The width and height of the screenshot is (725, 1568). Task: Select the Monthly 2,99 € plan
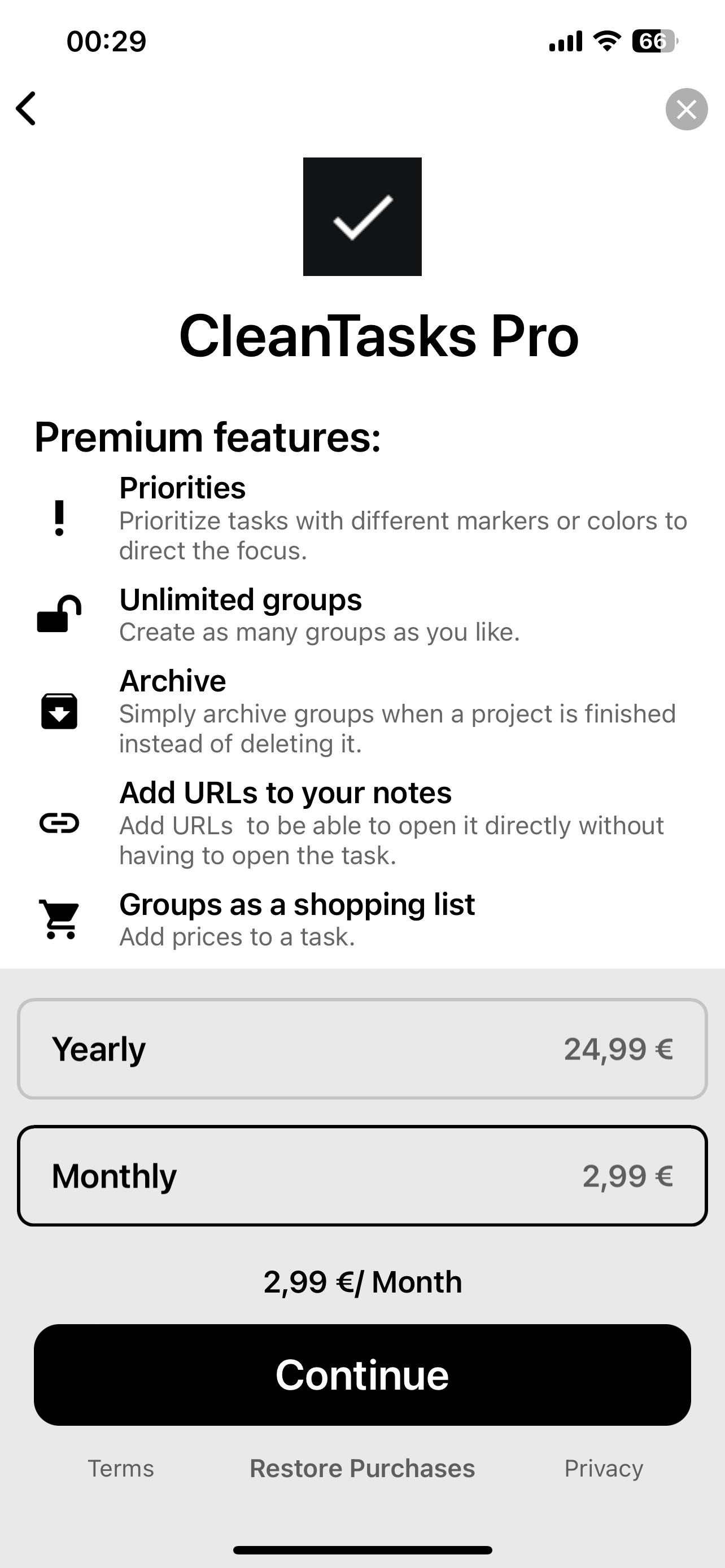coord(362,1175)
